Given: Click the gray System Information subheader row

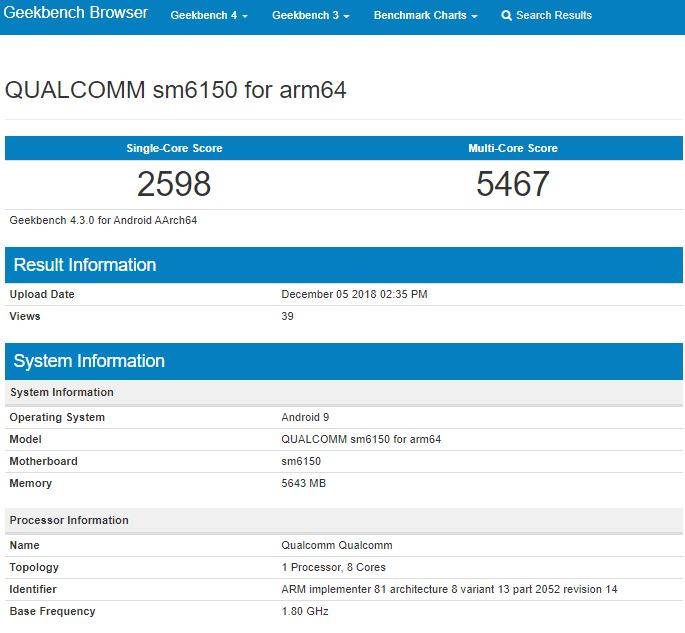Looking at the screenshot, I should [344, 392].
